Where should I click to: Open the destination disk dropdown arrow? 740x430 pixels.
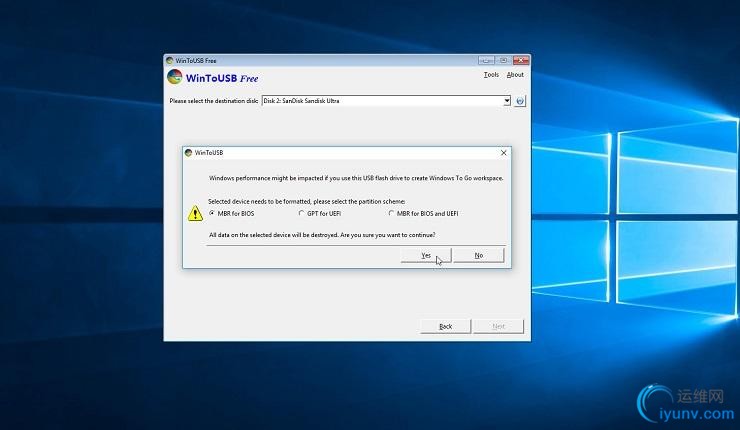tap(507, 101)
